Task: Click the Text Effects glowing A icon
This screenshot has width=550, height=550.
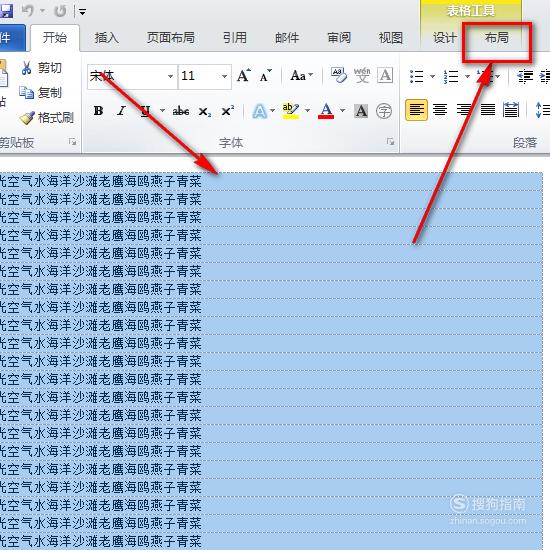Action: point(260,112)
